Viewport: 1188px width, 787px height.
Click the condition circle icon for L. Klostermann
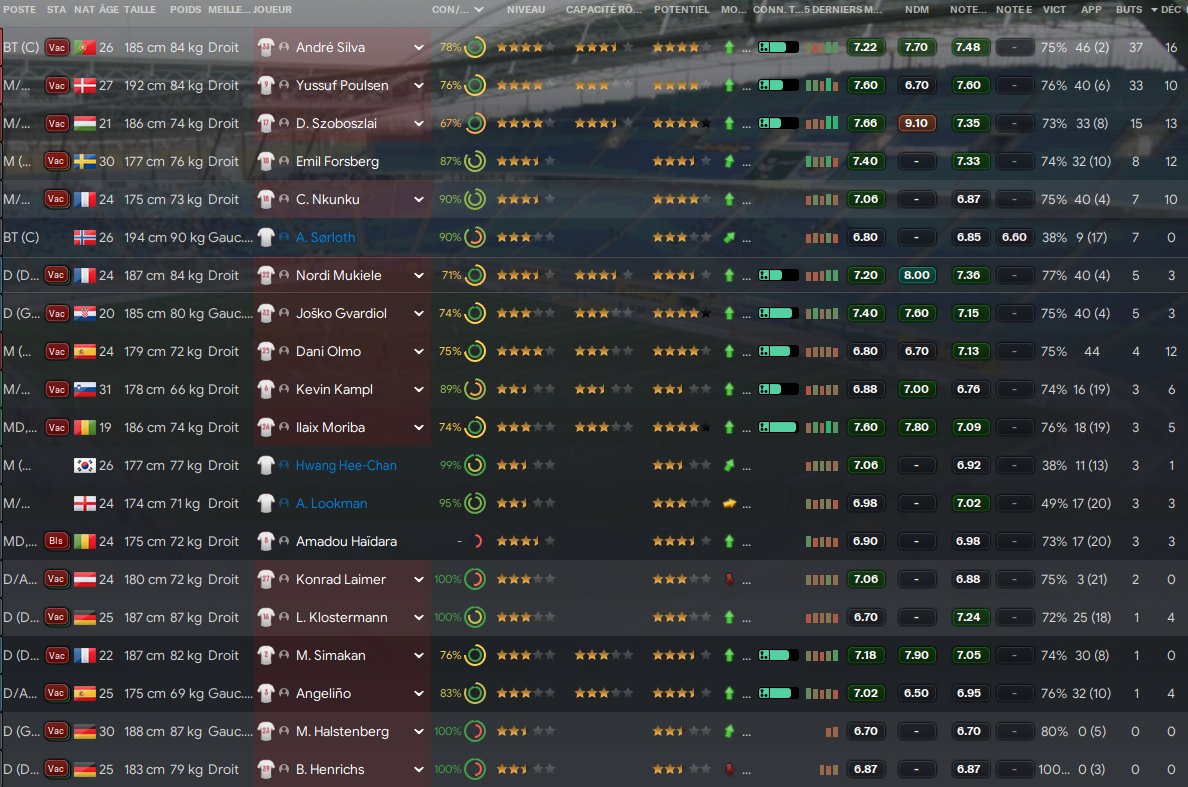click(x=475, y=617)
